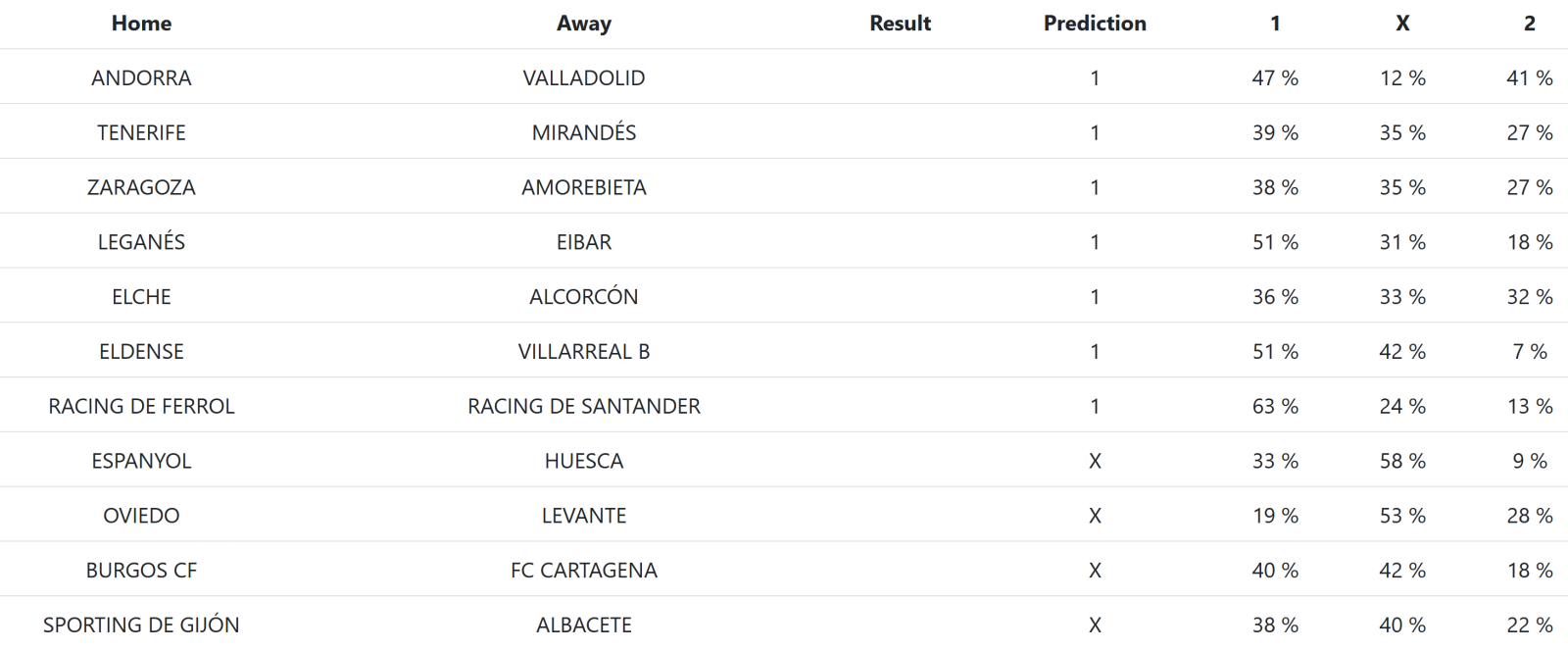This screenshot has height=650, width=1568.
Task: Click the Away column header
Action: pos(583,24)
